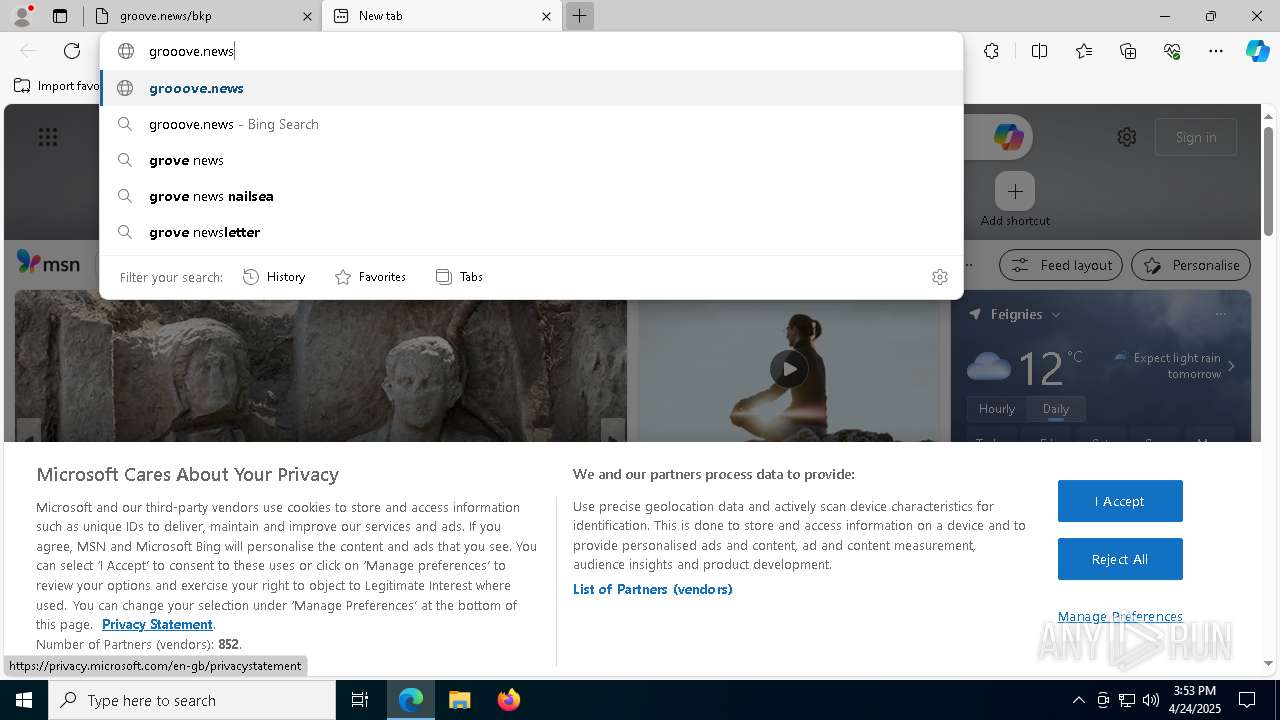Screen dimensions: 1280x720
Task: Click Import favorites in bookmarks bar
Action: pyautogui.click(x=56, y=86)
